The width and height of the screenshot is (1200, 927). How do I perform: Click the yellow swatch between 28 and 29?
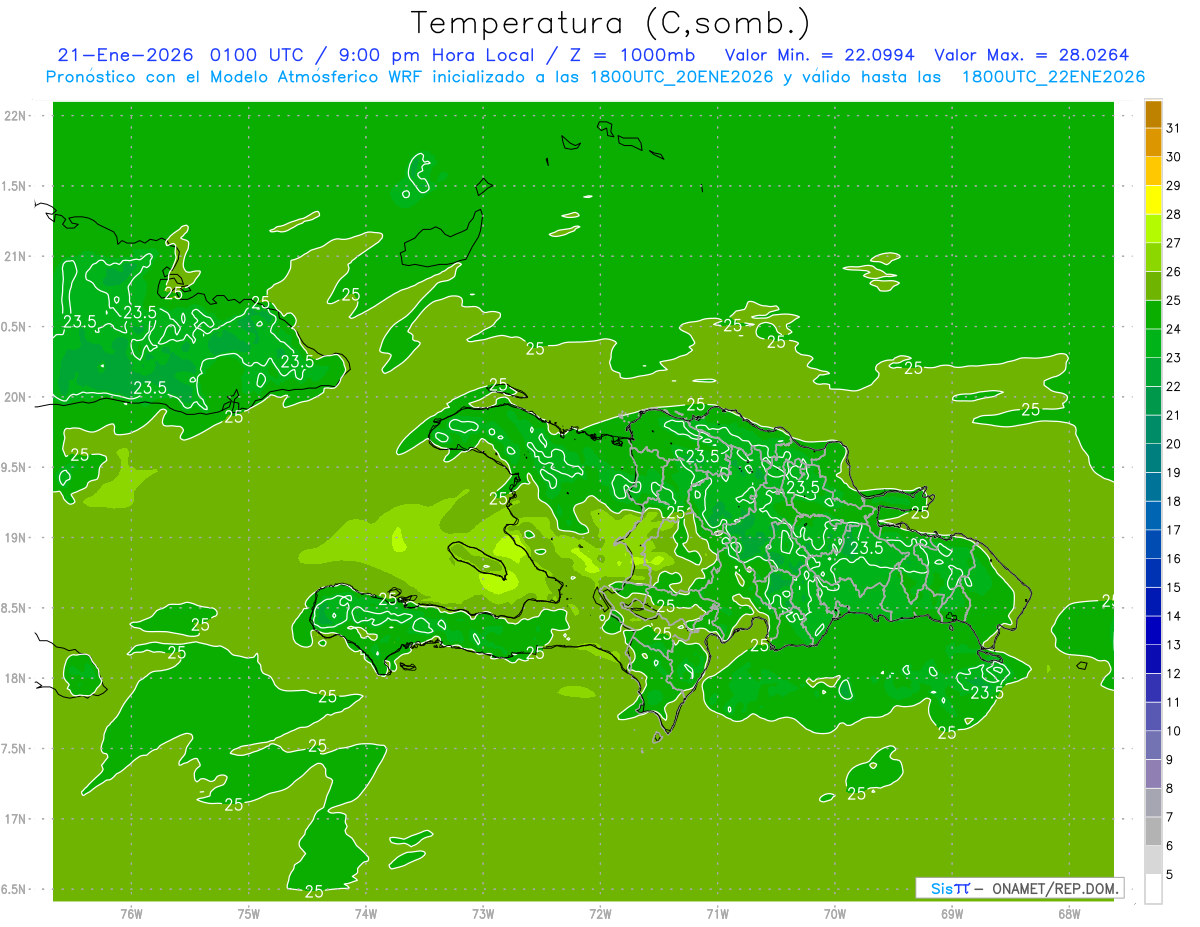click(1153, 200)
